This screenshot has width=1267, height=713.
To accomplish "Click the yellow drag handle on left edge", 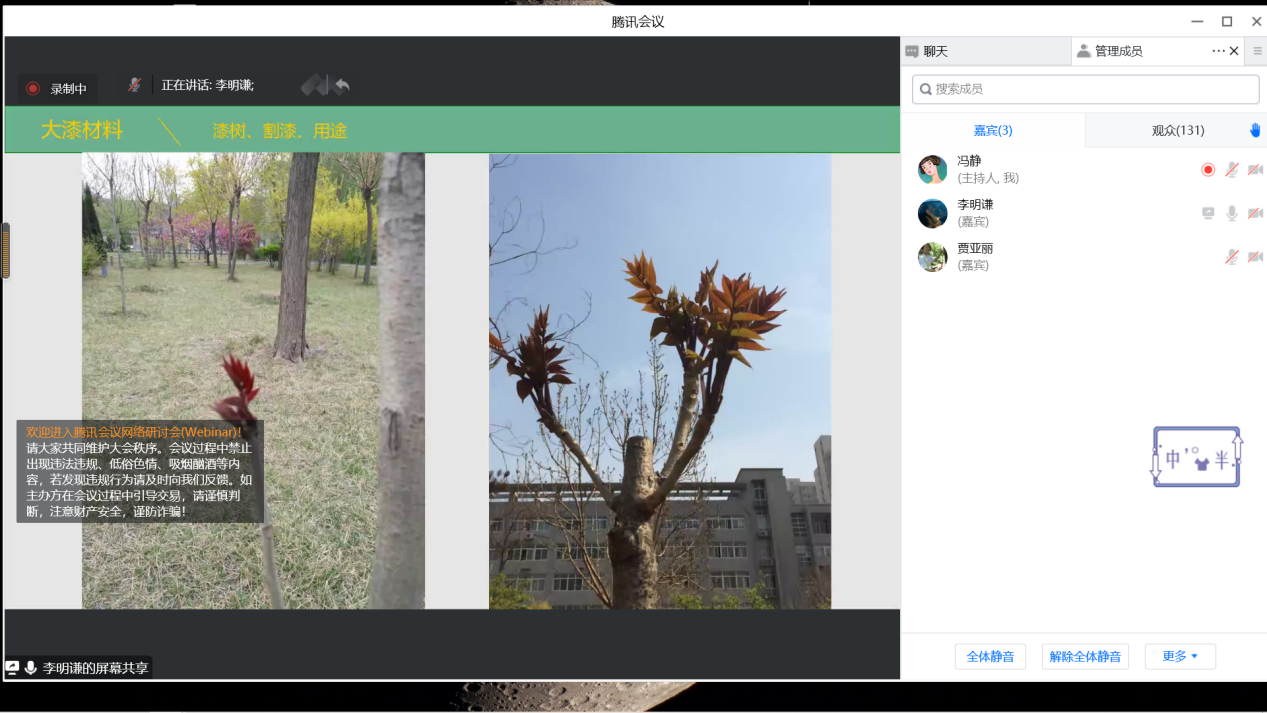I will [6, 250].
